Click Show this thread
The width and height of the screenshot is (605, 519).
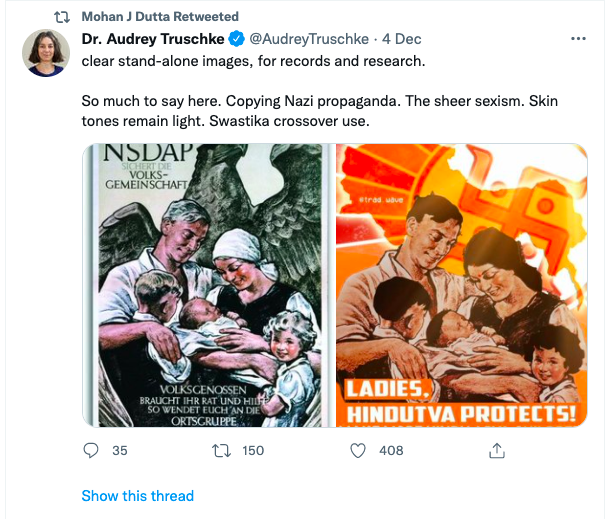[137, 496]
